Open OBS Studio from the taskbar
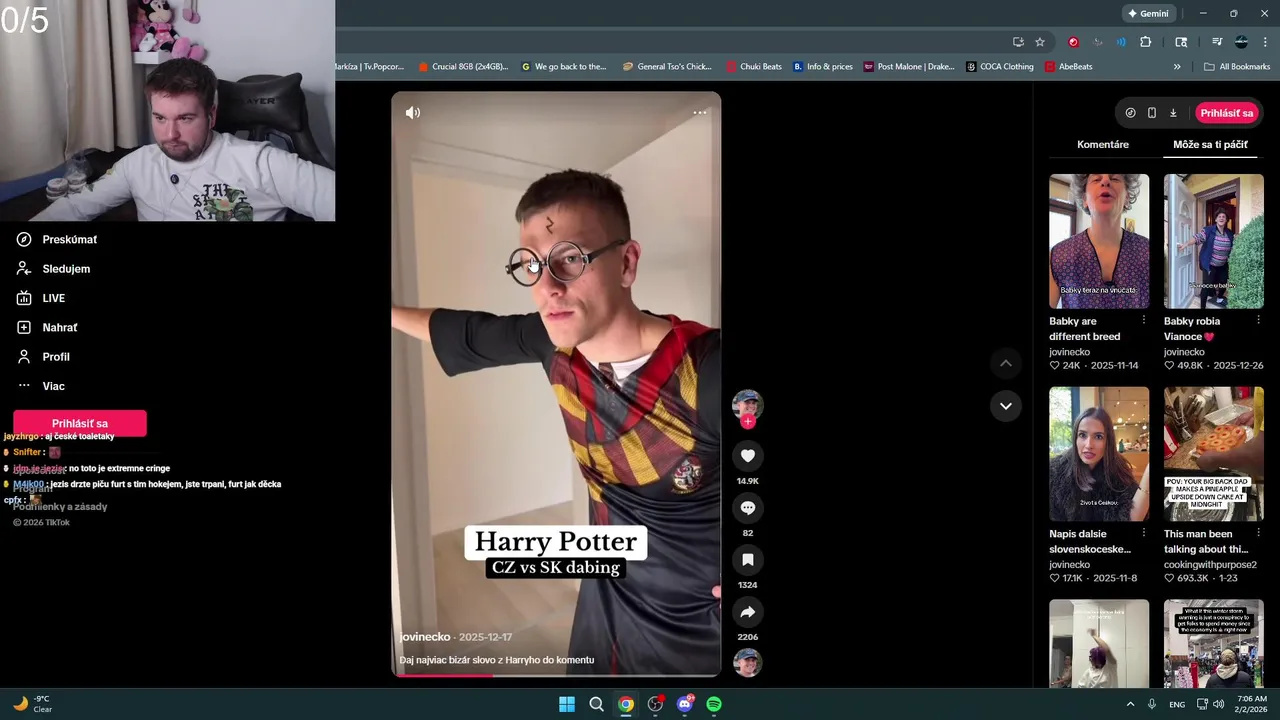Viewport: 1280px width, 720px height. point(655,704)
